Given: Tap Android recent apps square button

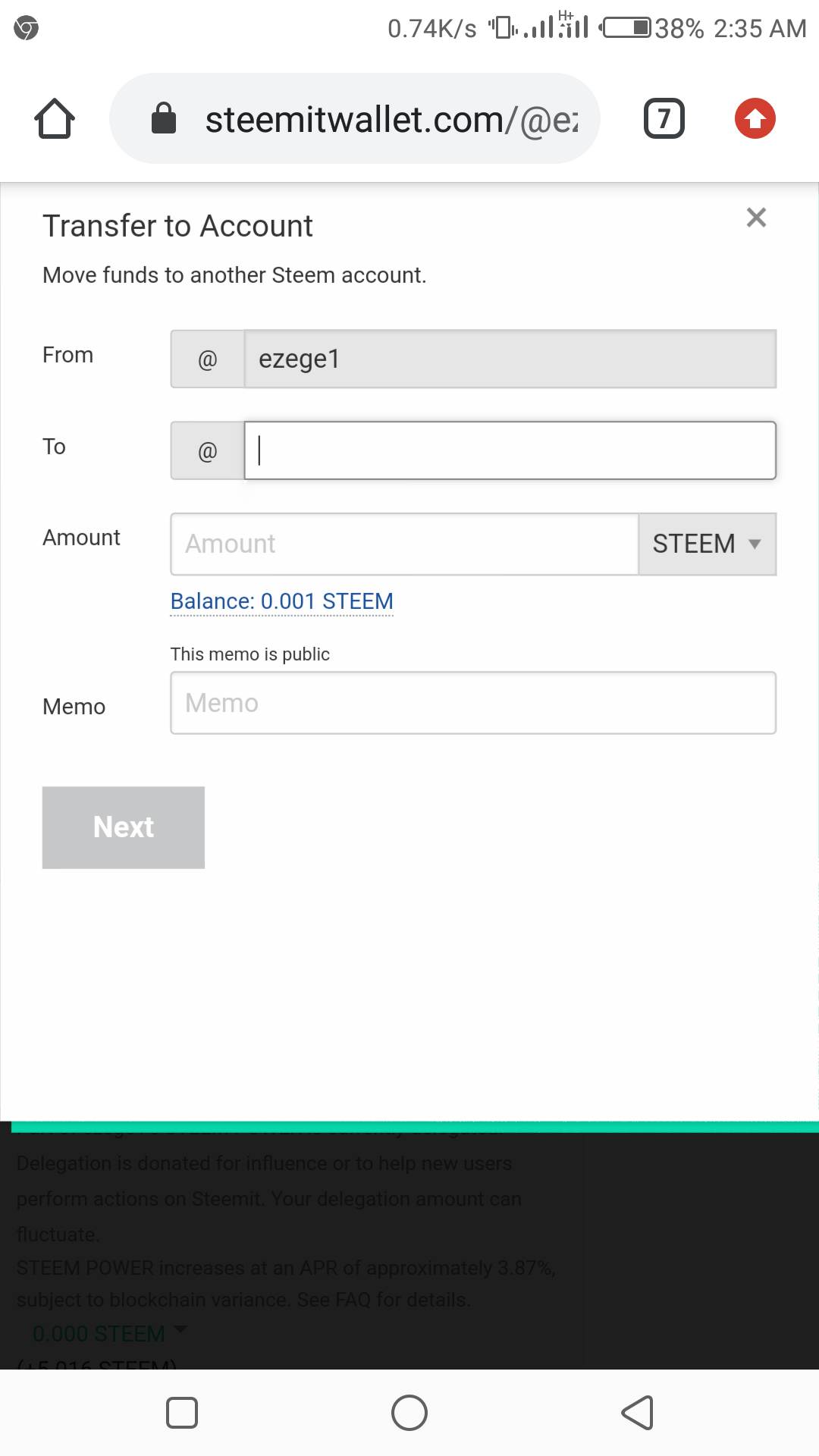Looking at the screenshot, I should (x=182, y=1413).
